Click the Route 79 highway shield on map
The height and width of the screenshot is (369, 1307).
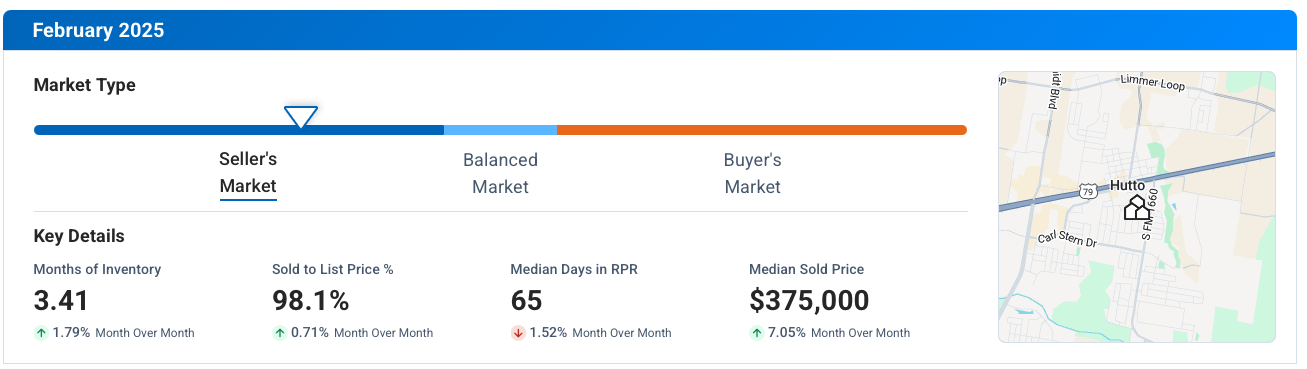1088,191
